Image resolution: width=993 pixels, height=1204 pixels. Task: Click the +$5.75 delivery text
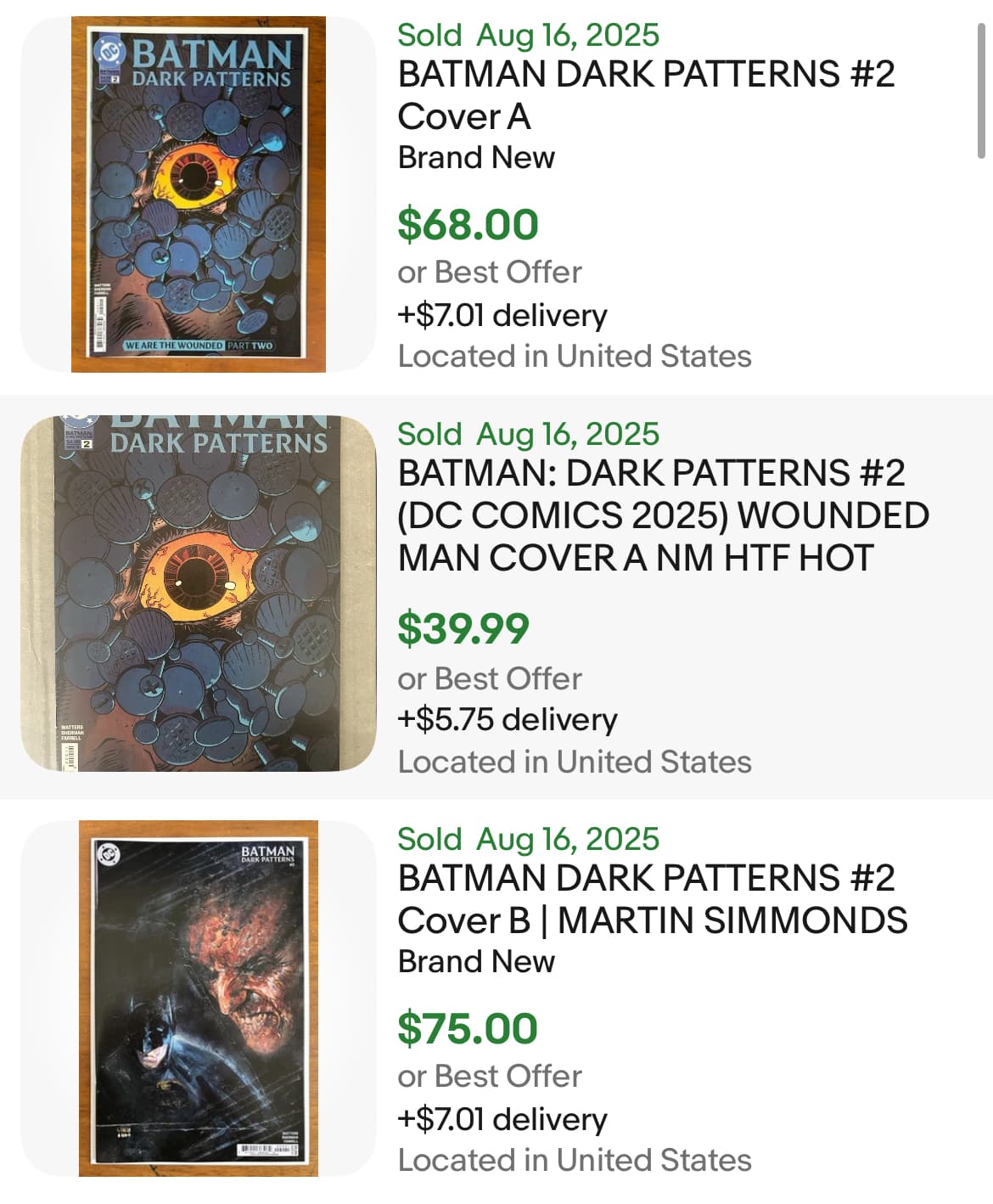[x=508, y=719]
